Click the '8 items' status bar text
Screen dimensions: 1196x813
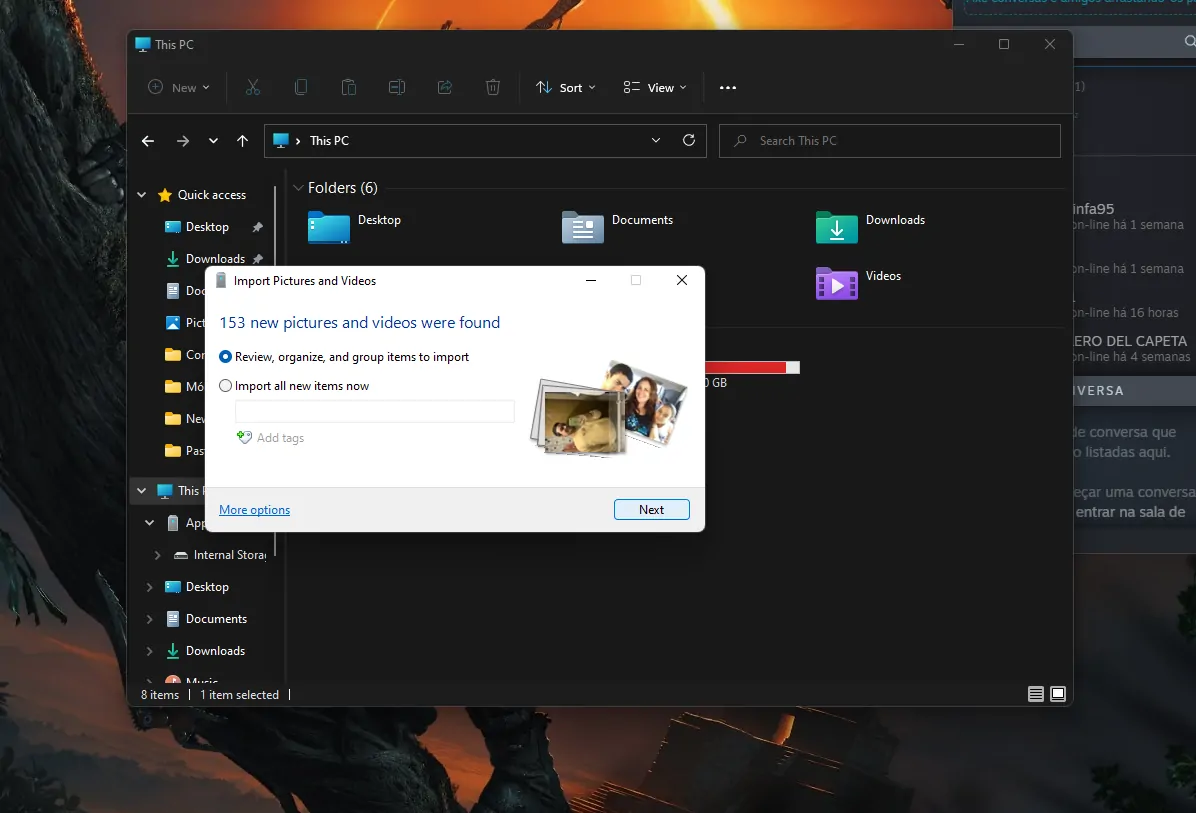tap(159, 695)
